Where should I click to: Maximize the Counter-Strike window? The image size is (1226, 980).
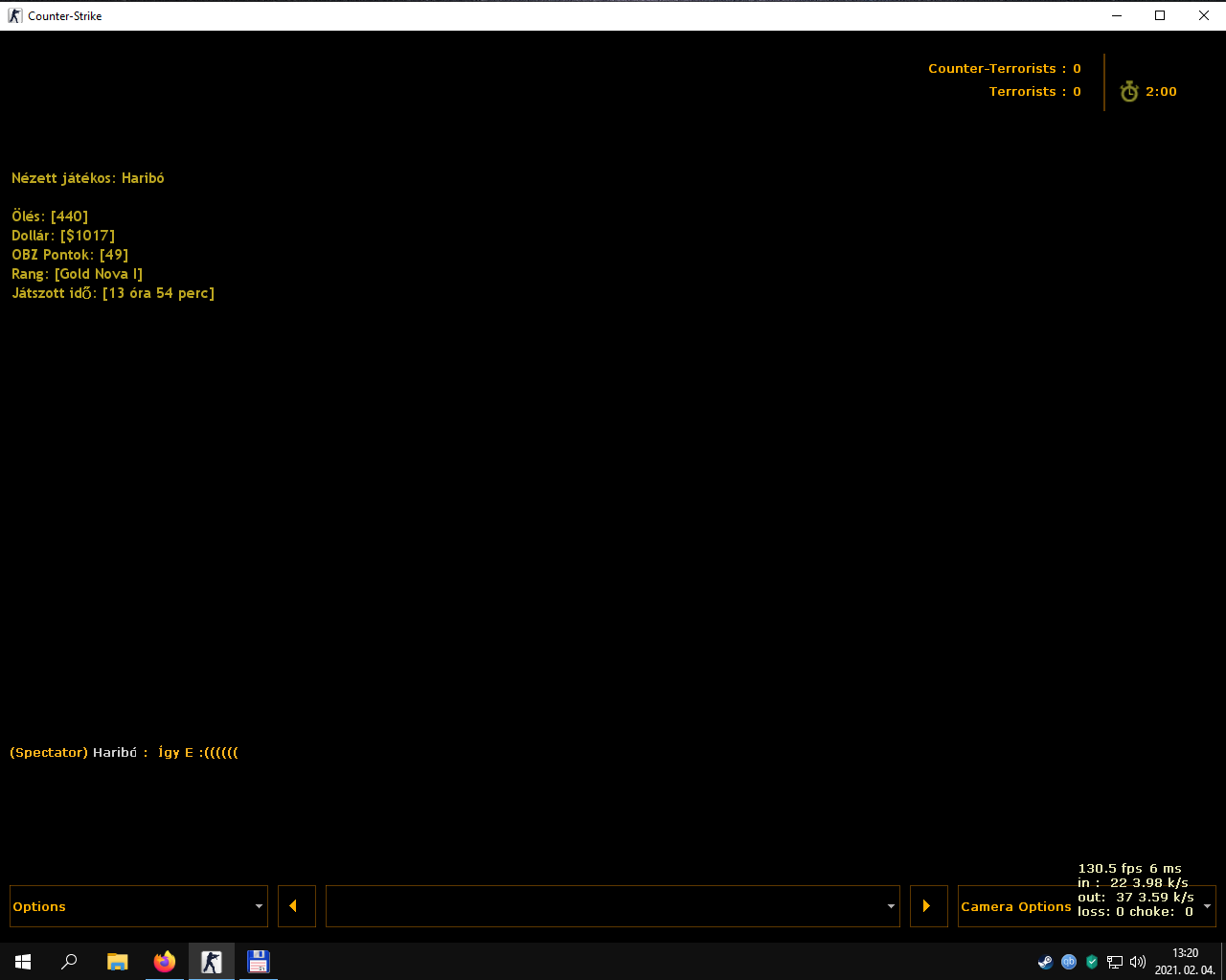1160,15
